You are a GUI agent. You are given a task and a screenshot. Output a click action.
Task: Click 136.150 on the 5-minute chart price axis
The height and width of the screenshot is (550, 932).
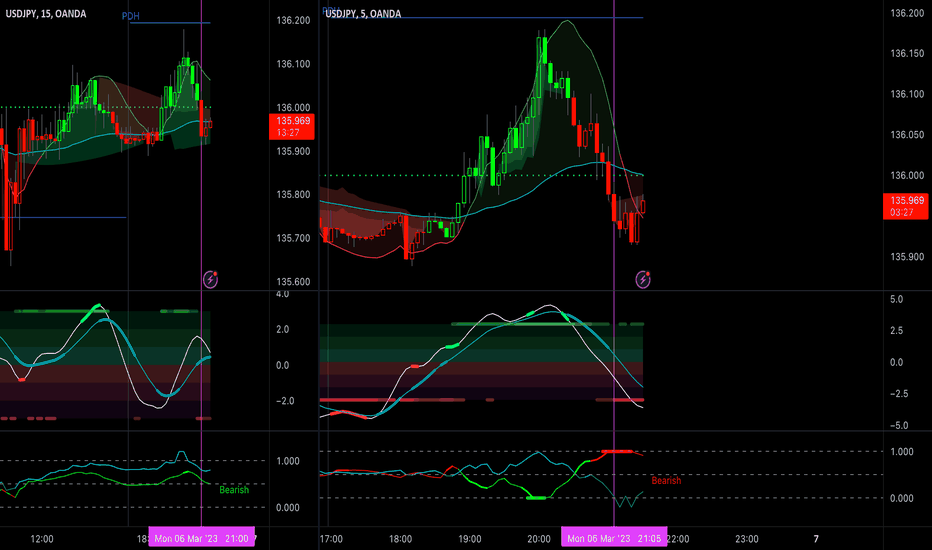pyautogui.click(x=907, y=54)
